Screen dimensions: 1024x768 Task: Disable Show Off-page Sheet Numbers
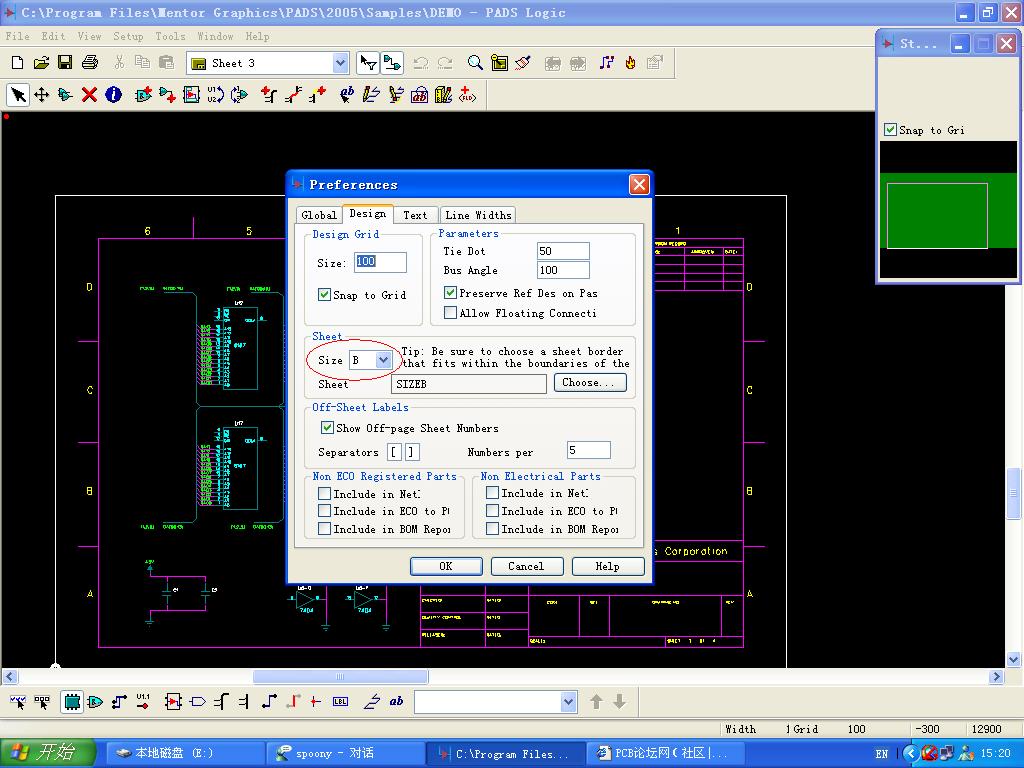327,428
